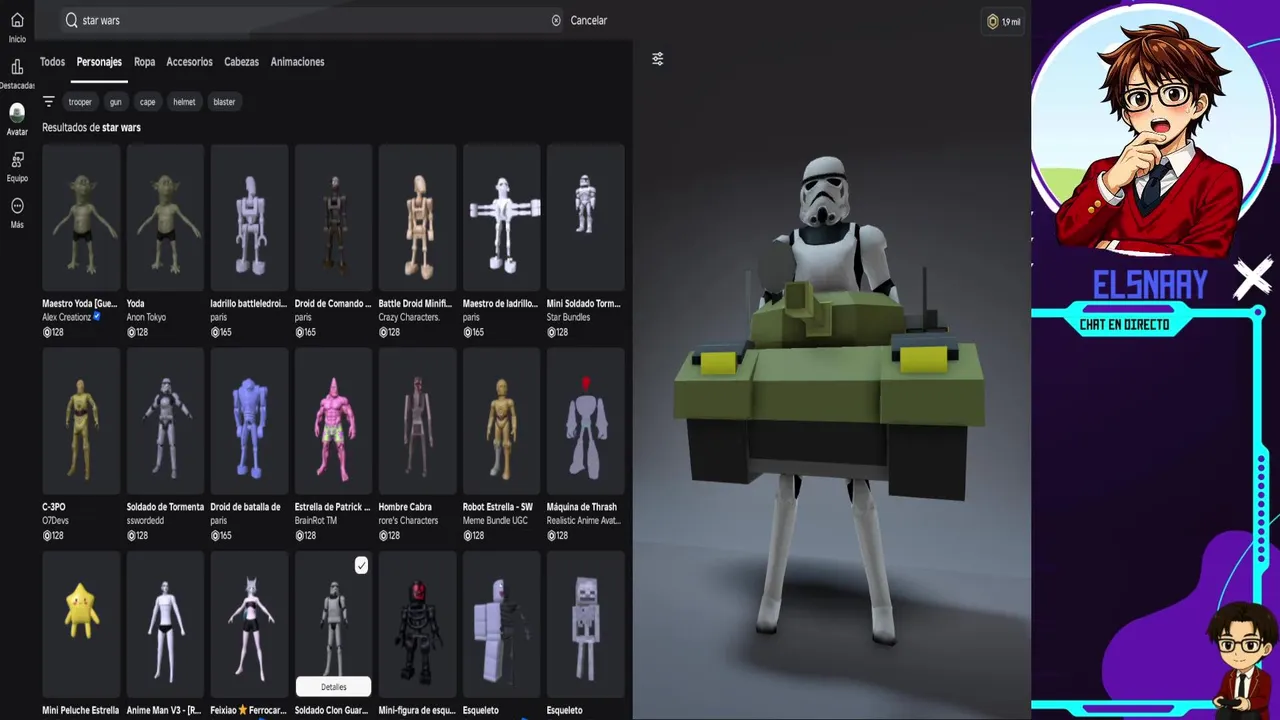Image resolution: width=1280 pixels, height=720 pixels.
Task: Select the Anime Man V3 thumbnail
Action: click(165, 625)
